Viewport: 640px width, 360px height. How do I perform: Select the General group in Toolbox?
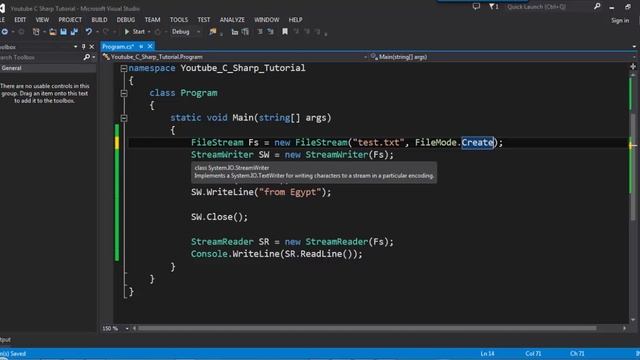pyautogui.click(x=48, y=68)
